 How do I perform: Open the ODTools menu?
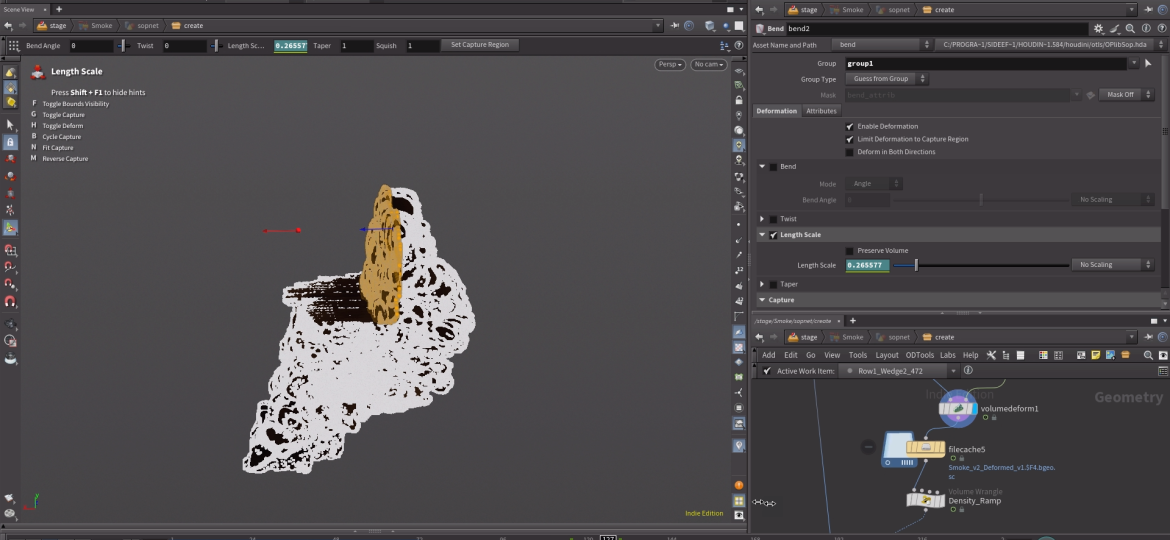(x=919, y=355)
